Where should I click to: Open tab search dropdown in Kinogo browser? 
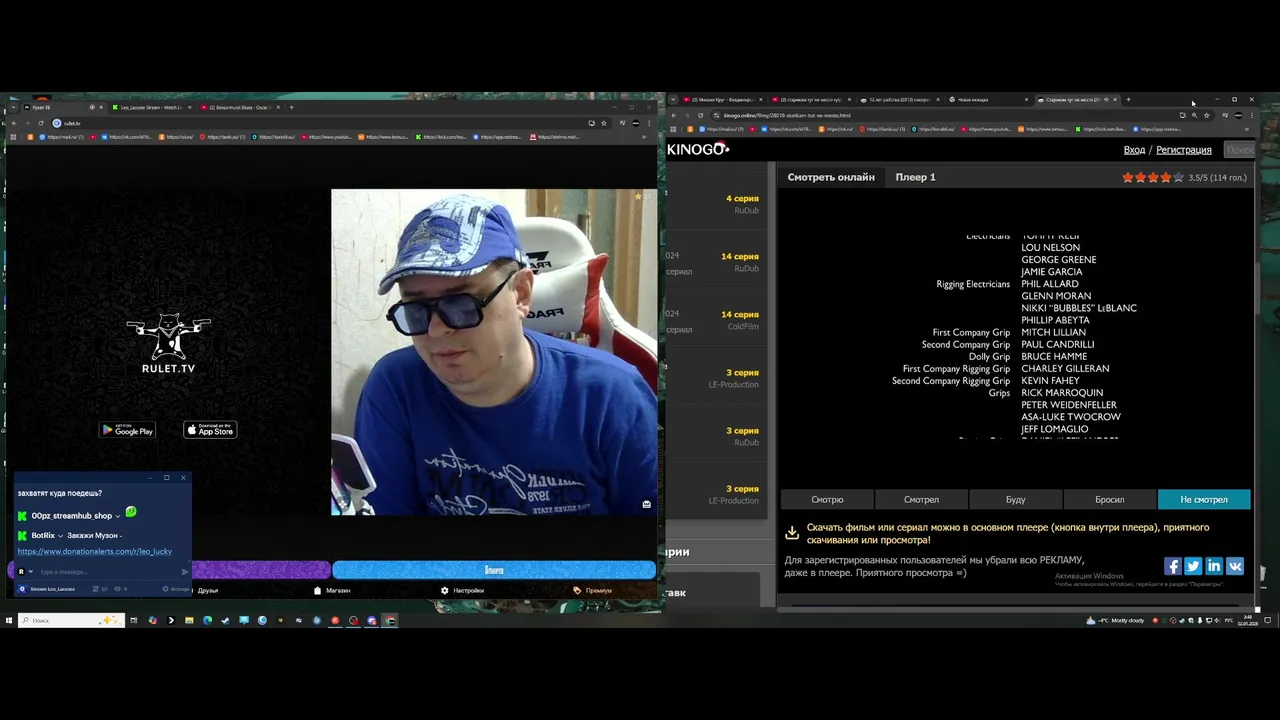click(673, 100)
